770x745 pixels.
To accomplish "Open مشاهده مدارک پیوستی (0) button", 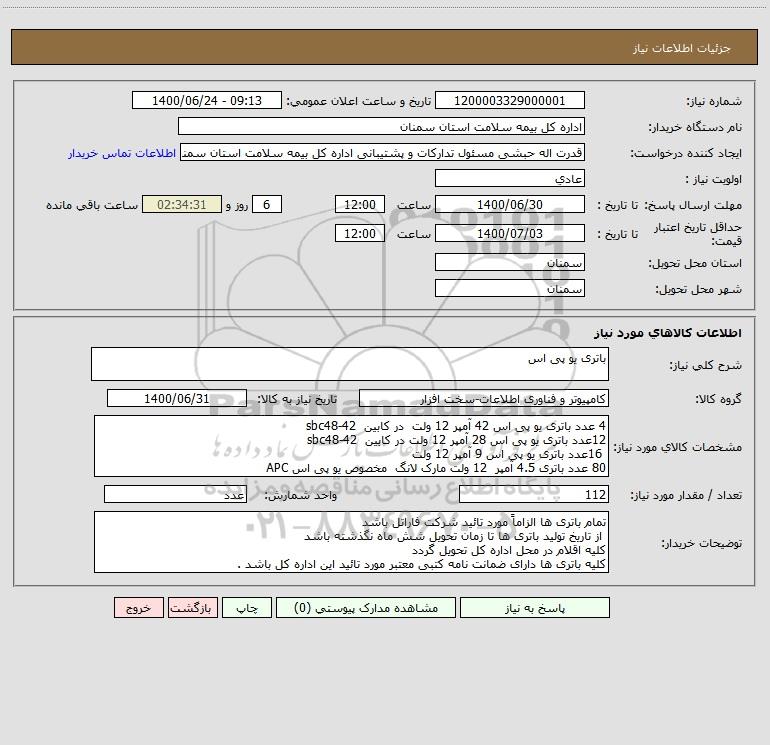I will [366, 608].
